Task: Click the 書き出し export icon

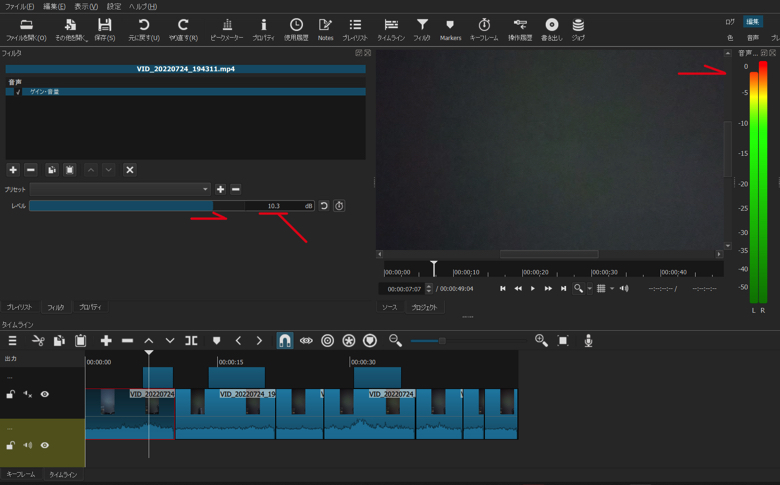Action: coord(552,29)
